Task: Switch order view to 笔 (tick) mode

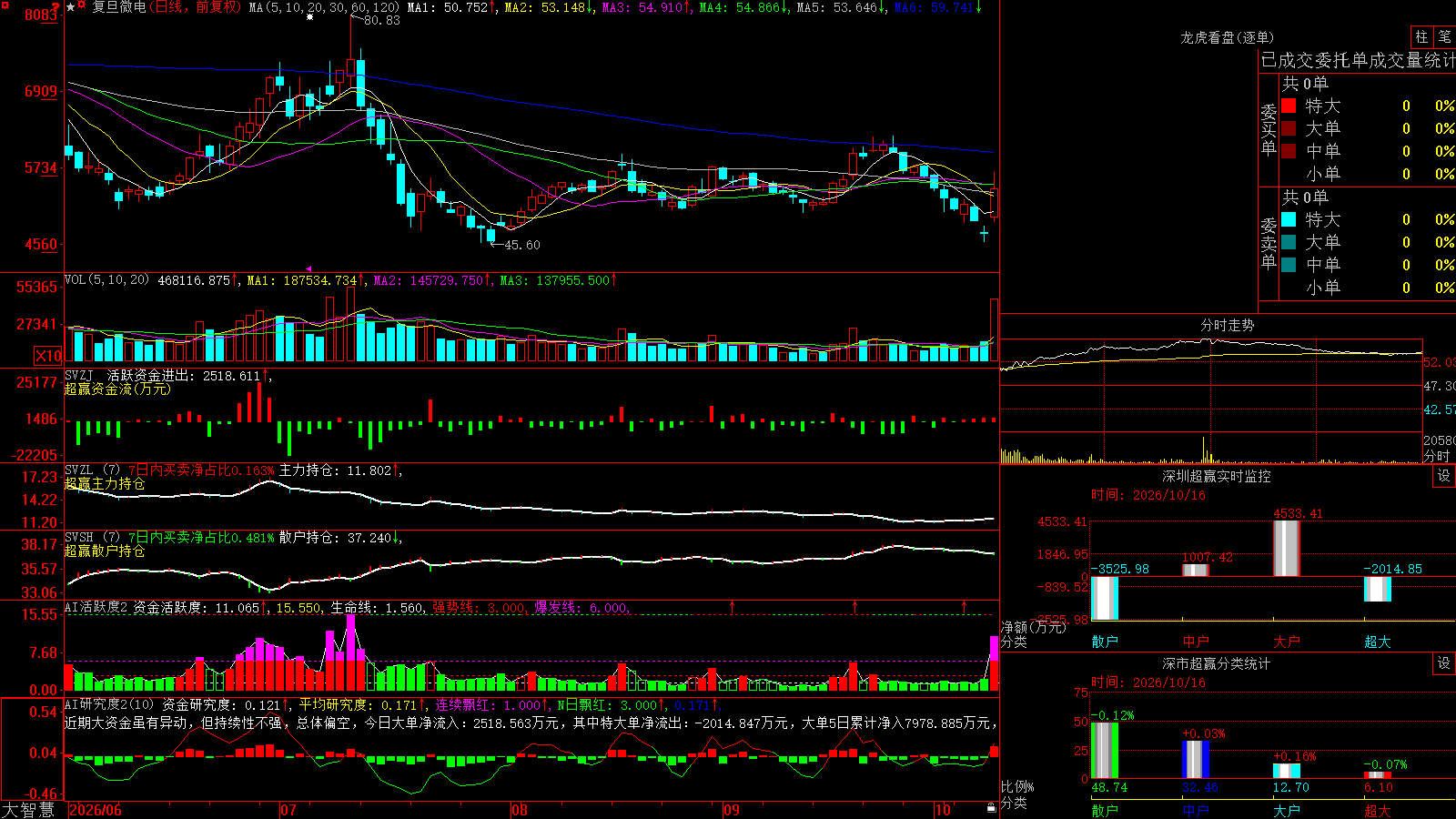Action: 1445,37
